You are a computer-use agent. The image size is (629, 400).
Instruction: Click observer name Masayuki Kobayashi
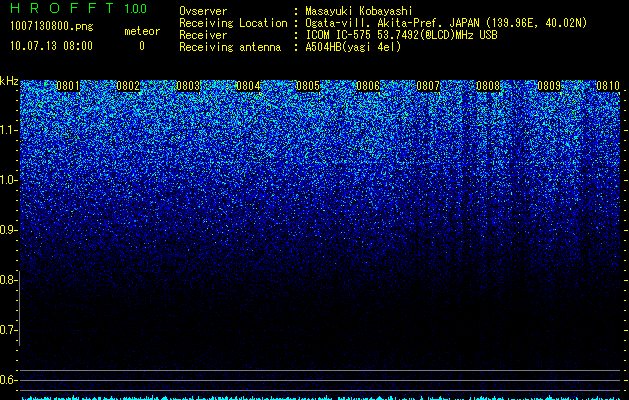coord(359,11)
